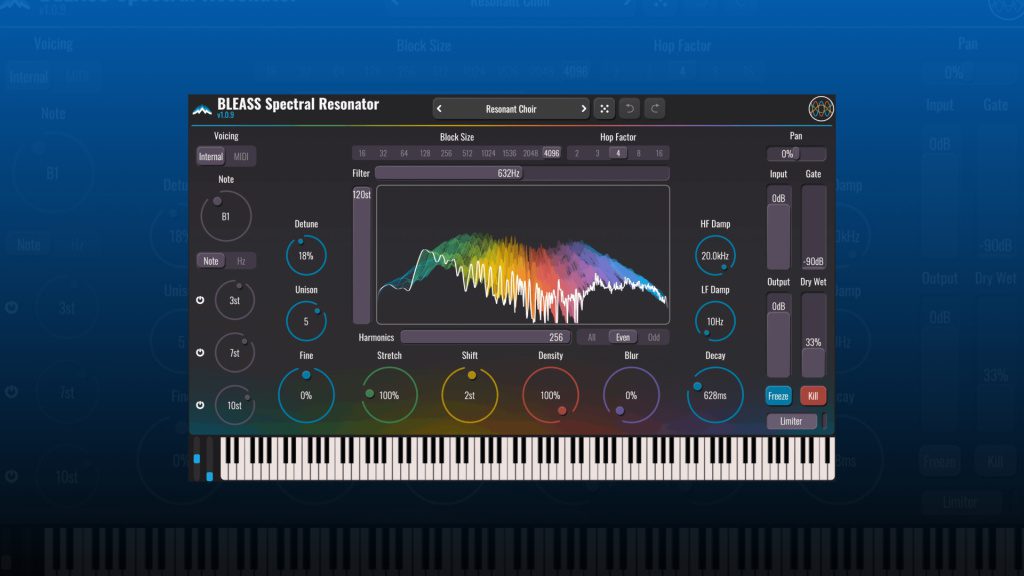Click the LF Damp knob at 10Hz
Viewport: 1024px width, 576px height.
pyautogui.click(x=714, y=321)
